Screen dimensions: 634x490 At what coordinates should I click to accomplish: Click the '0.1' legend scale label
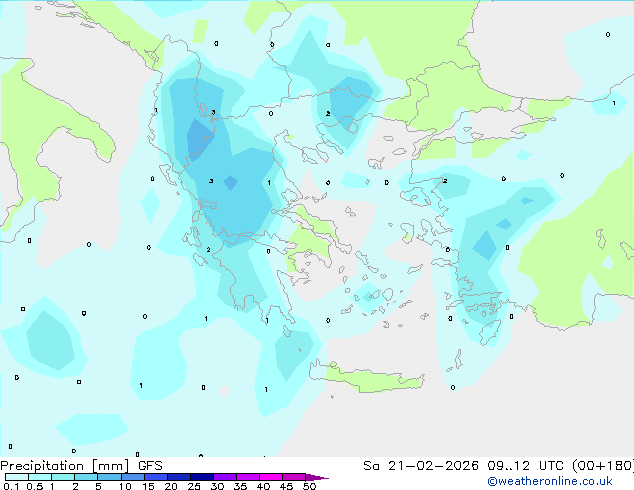pos(11,486)
